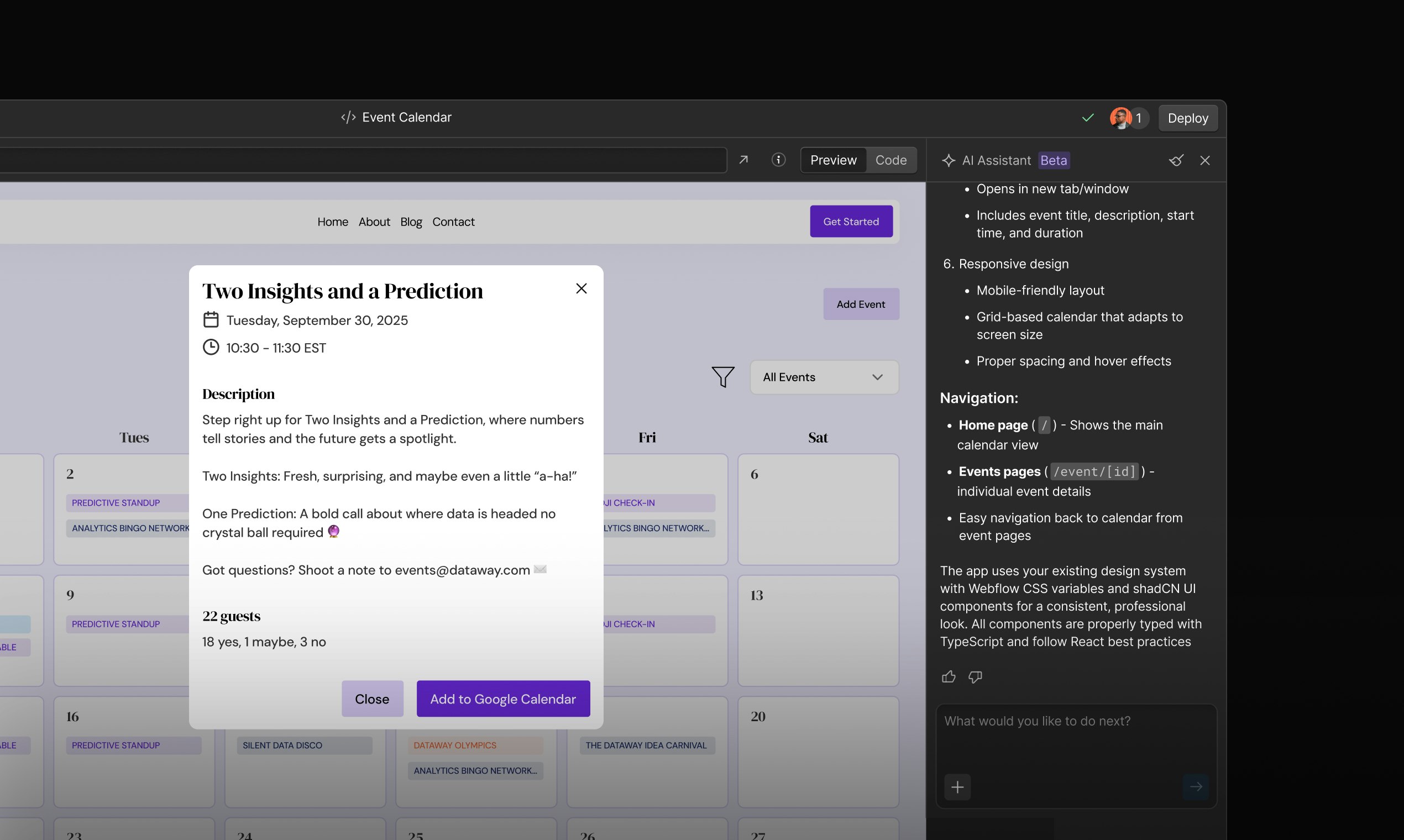Open preview in new tab using arrow icon
Viewport: 1404px width, 840px height.
point(744,160)
